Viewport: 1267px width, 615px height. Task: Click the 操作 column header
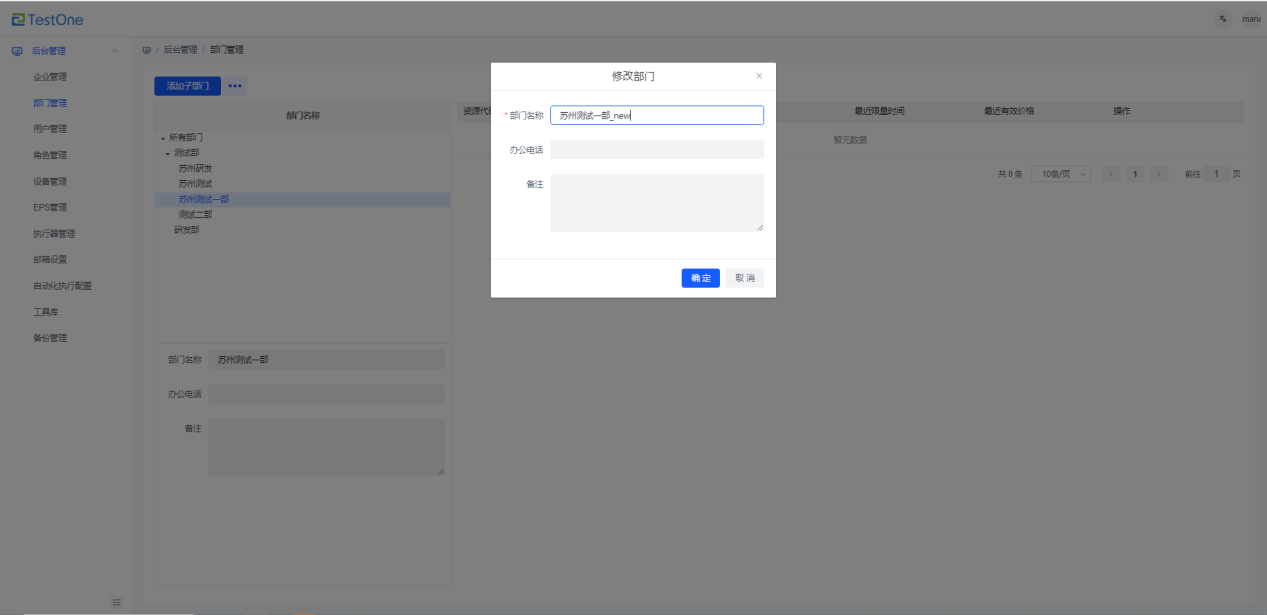coord(1122,111)
